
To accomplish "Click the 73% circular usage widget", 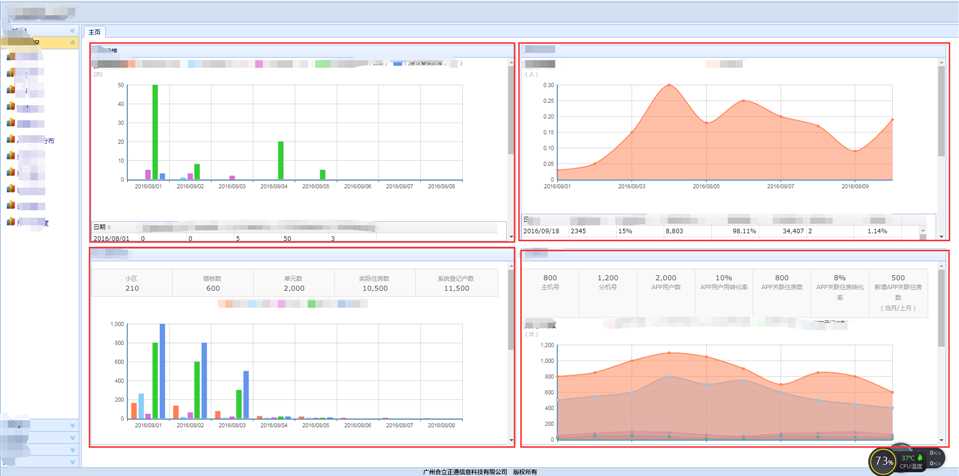I will click(882, 460).
